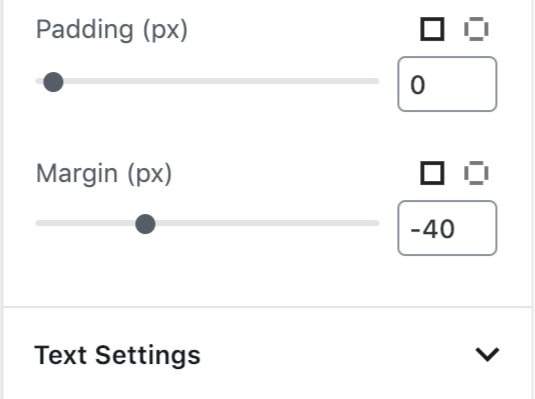Select the dashed square icon for Padding
Screen dimensions: 535x399
[x=476, y=29]
